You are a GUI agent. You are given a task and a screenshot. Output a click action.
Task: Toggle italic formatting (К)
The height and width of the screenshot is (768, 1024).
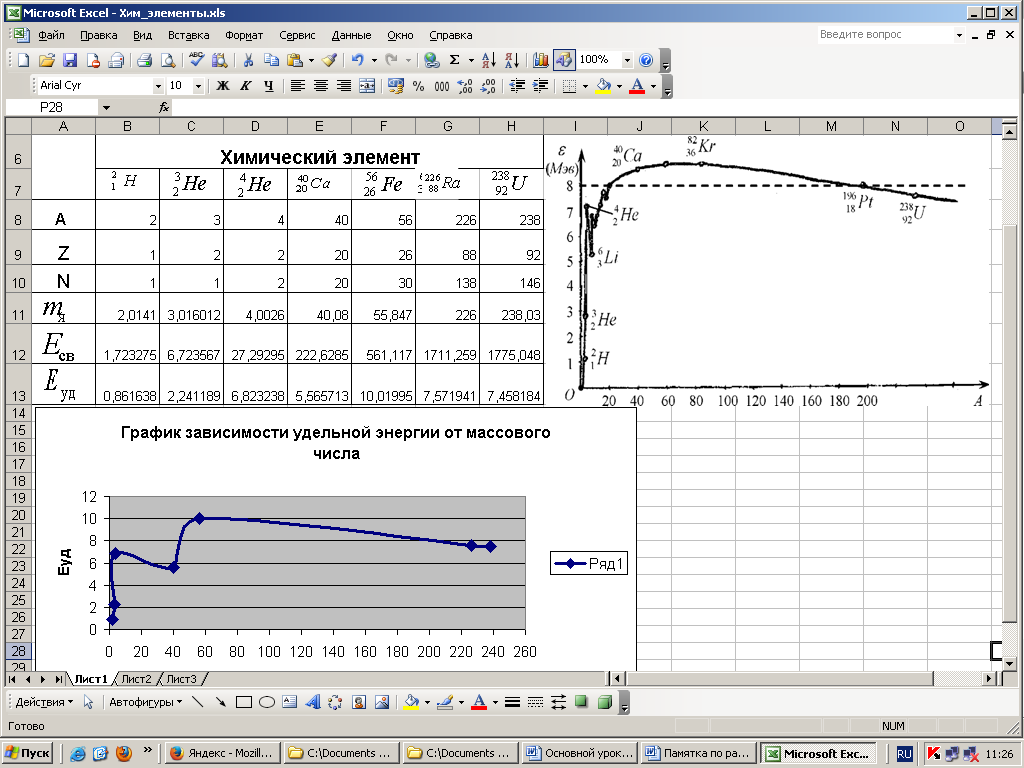[246, 86]
